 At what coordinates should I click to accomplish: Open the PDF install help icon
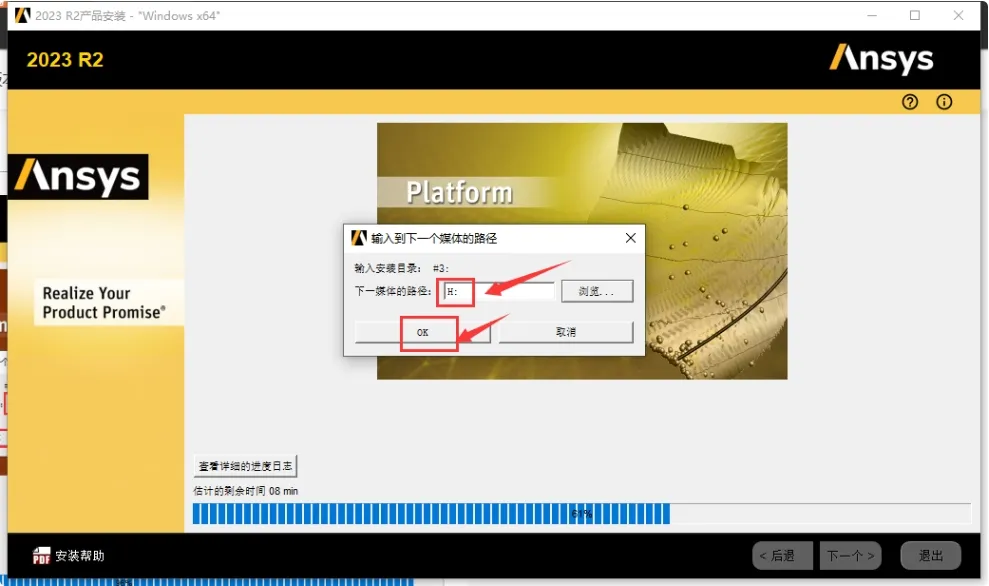pos(41,555)
